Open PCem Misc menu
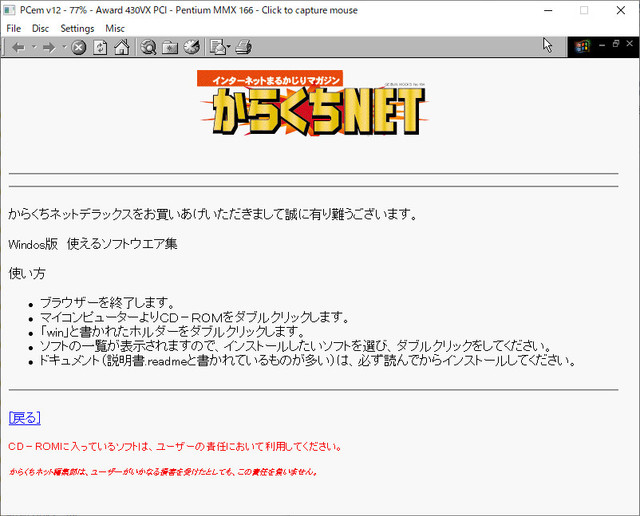This screenshot has width=640, height=516. pos(115,29)
